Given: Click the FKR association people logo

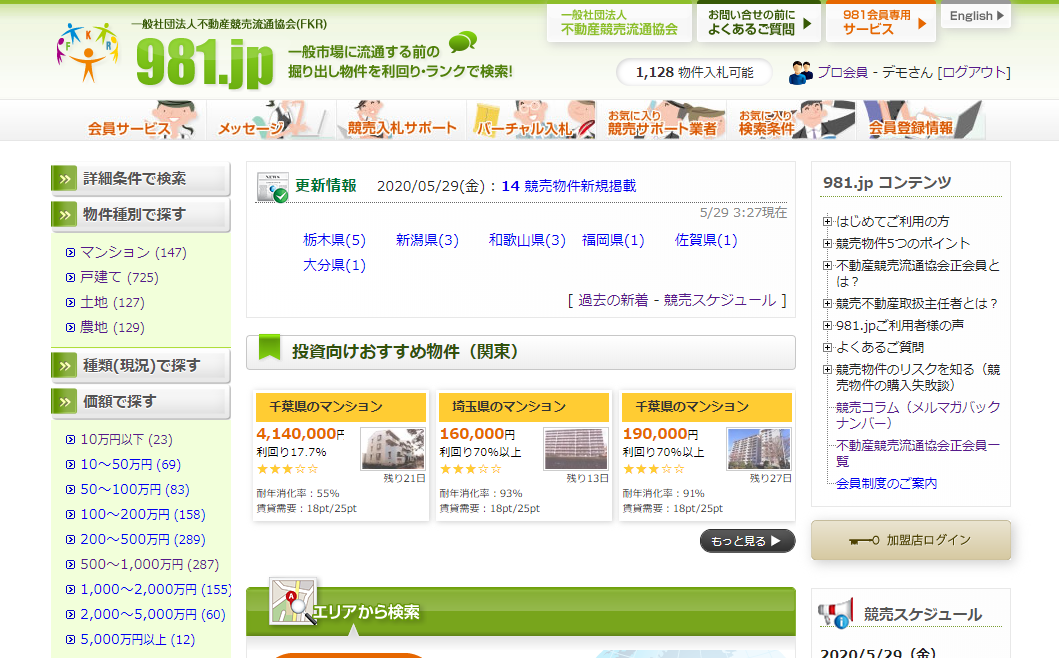Looking at the screenshot, I should (x=88, y=52).
